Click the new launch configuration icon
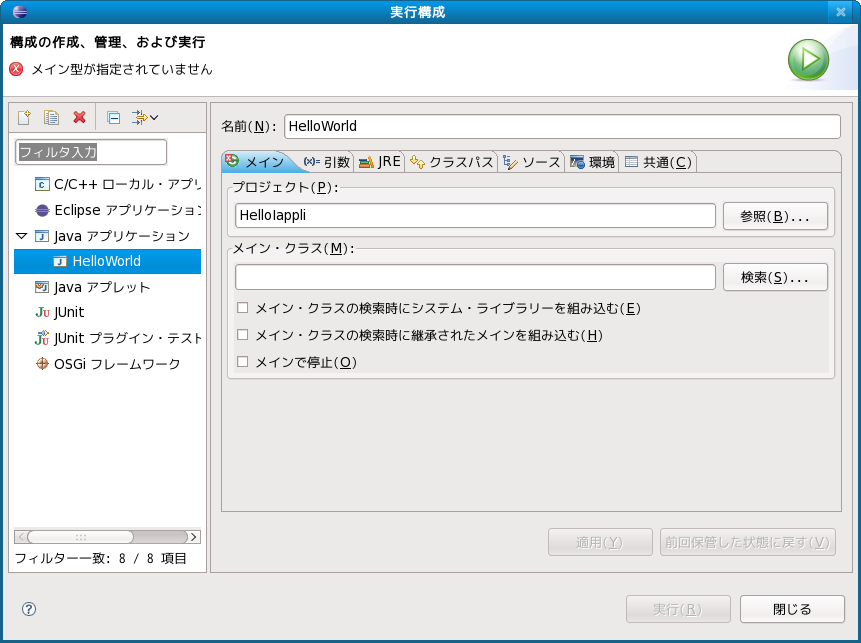The width and height of the screenshot is (861, 643). (x=24, y=117)
